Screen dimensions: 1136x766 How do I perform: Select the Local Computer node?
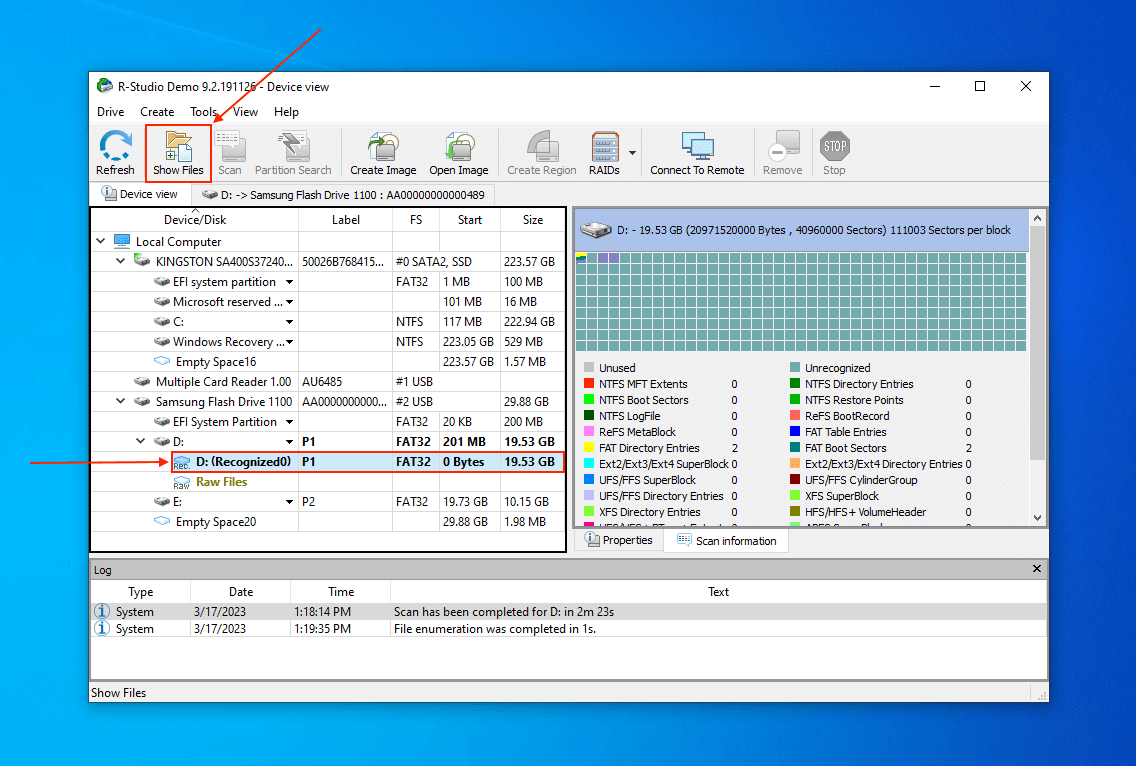178,241
